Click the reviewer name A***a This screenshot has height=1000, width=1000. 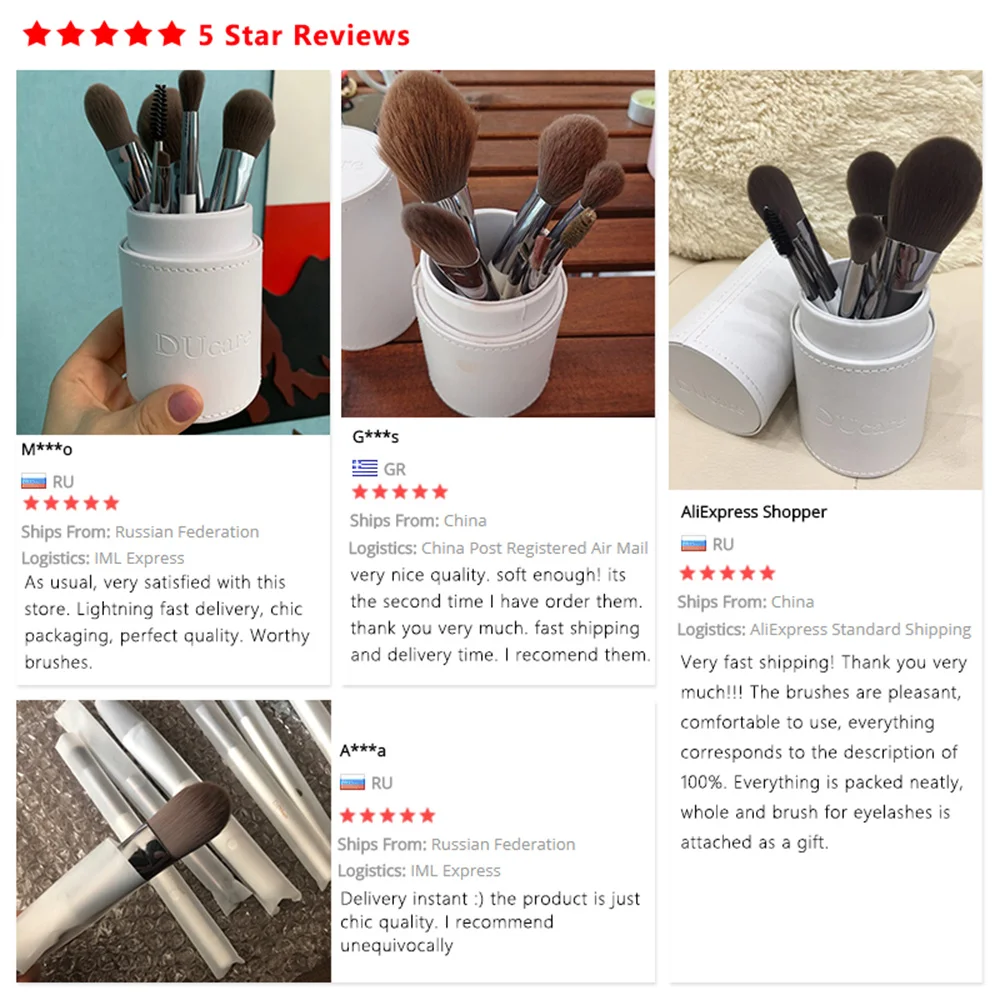[x=363, y=750]
